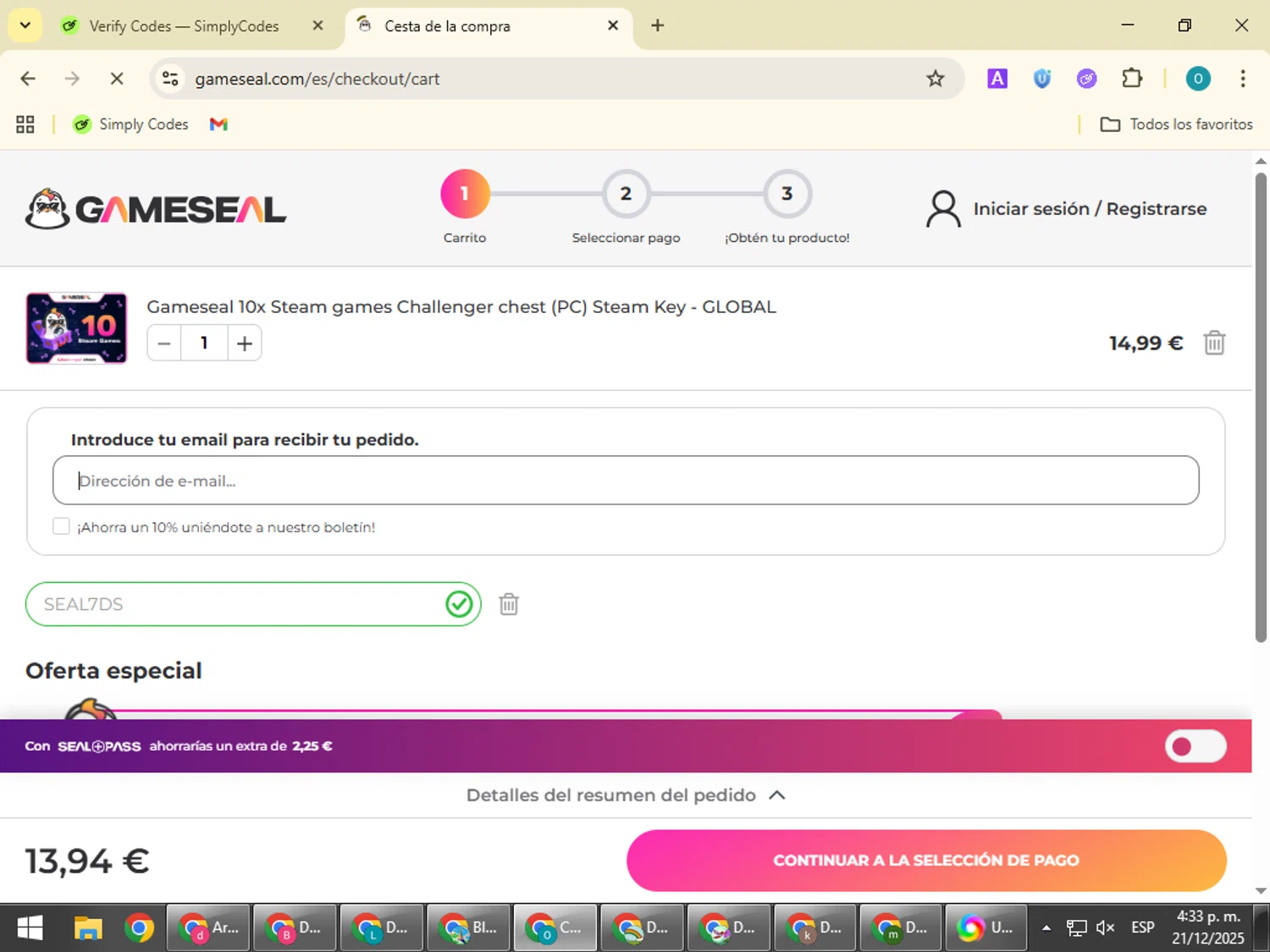
Task: Click the quantity field showing 1
Action: tap(204, 344)
